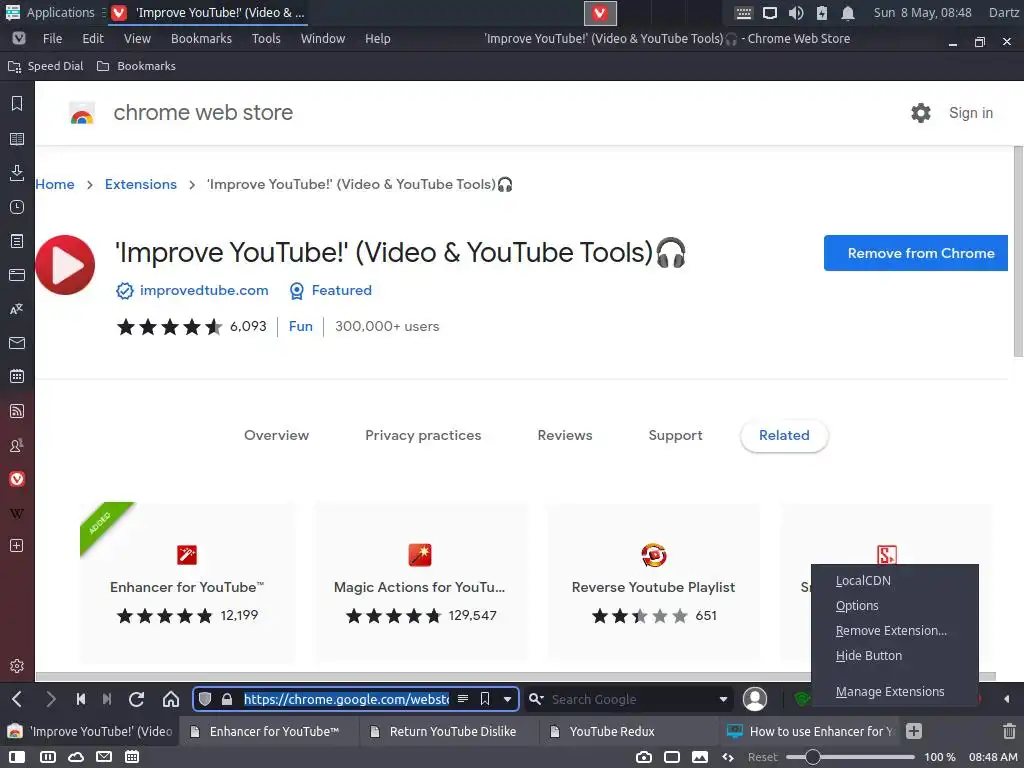
Task: Open calendar status icon in status bar
Action: [132, 757]
